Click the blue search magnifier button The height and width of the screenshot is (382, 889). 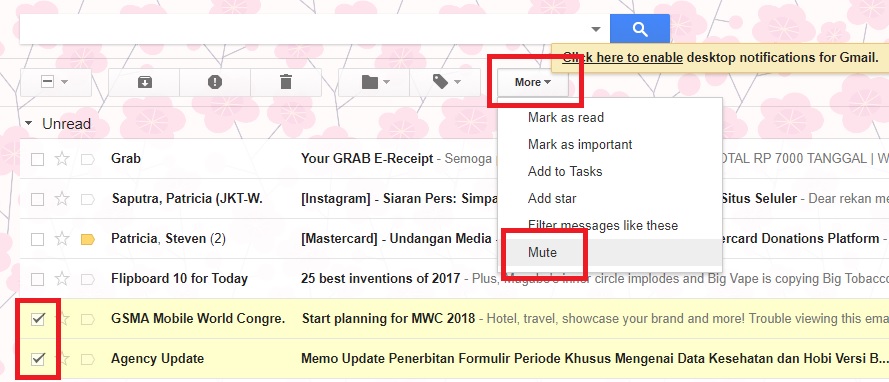640,29
